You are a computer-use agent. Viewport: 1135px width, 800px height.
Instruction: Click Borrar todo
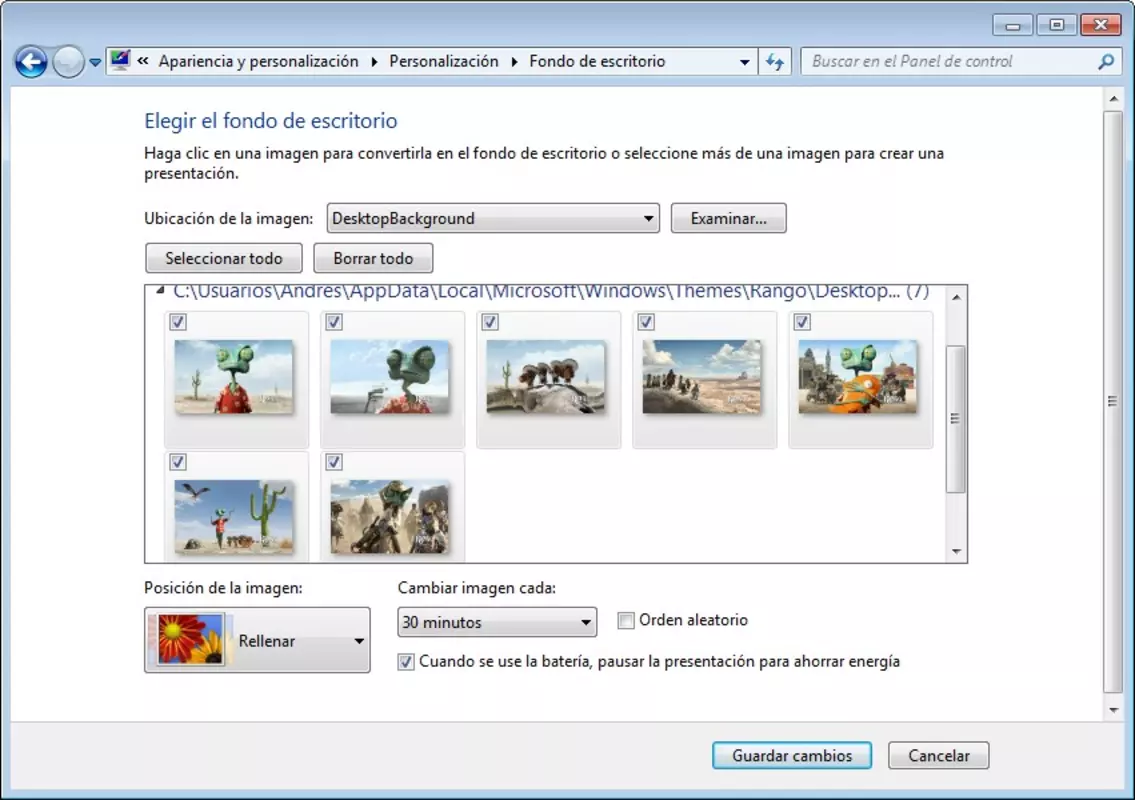pos(373,258)
